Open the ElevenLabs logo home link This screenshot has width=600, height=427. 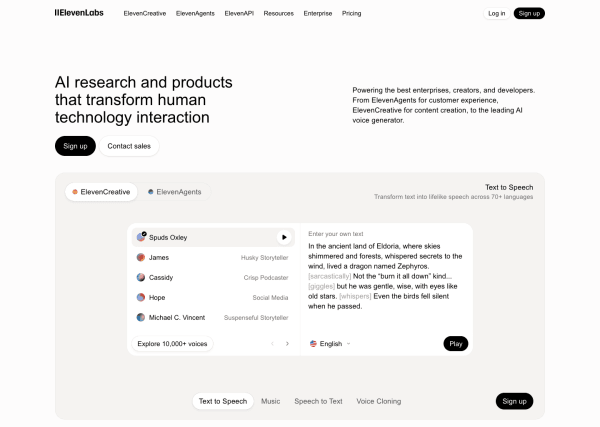(79, 13)
